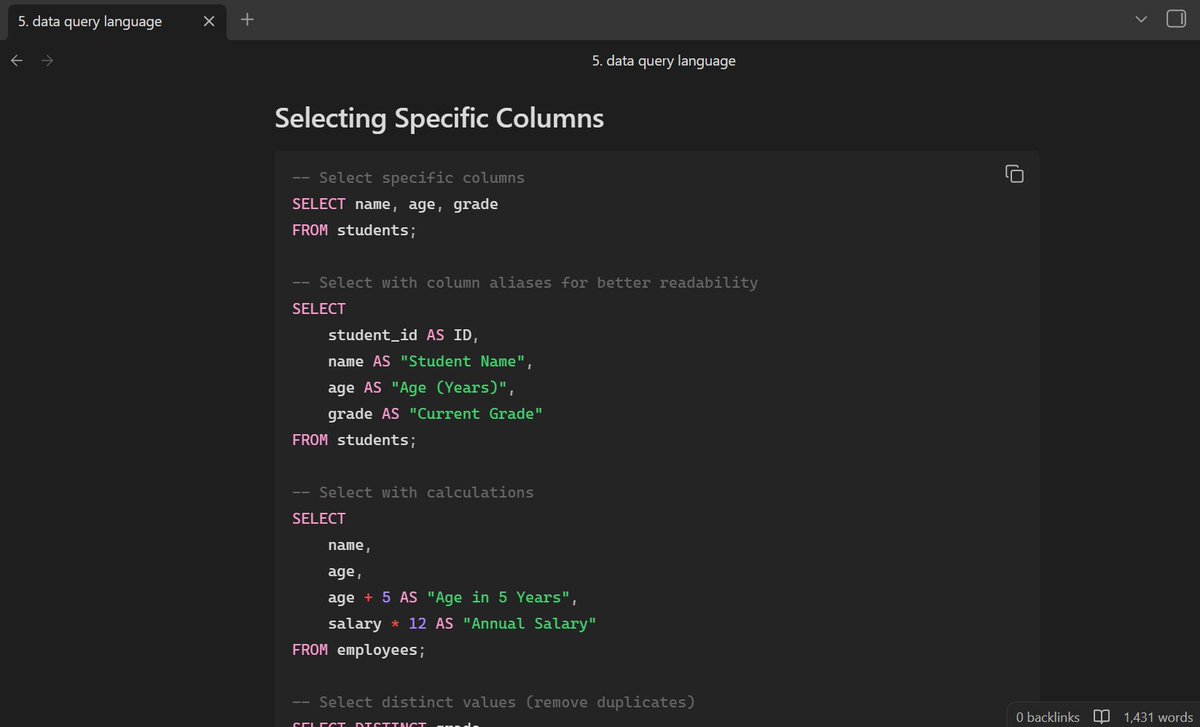This screenshot has height=727, width=1200.
Task: Copy the SQL code block contents
Action: pos(1014,174)
